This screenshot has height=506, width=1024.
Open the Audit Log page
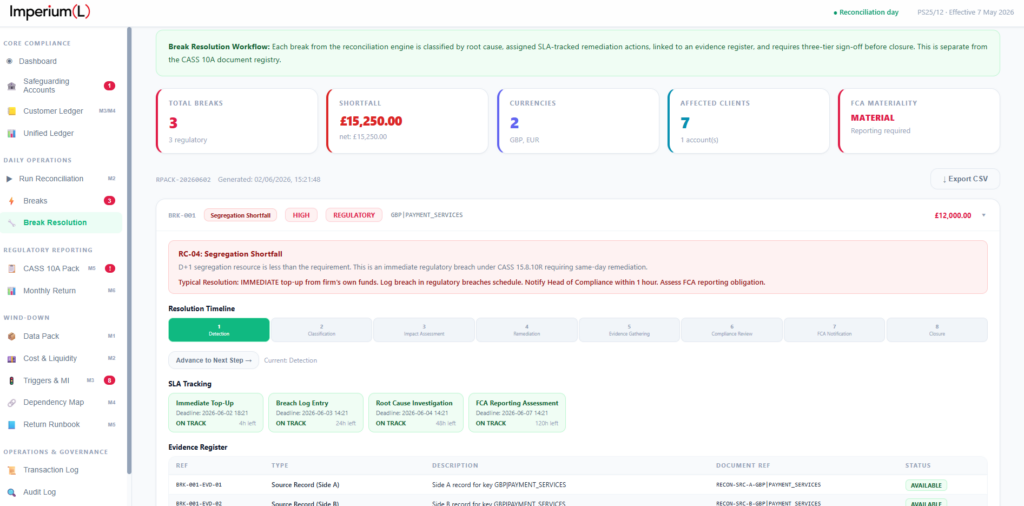tap(42, 492)
